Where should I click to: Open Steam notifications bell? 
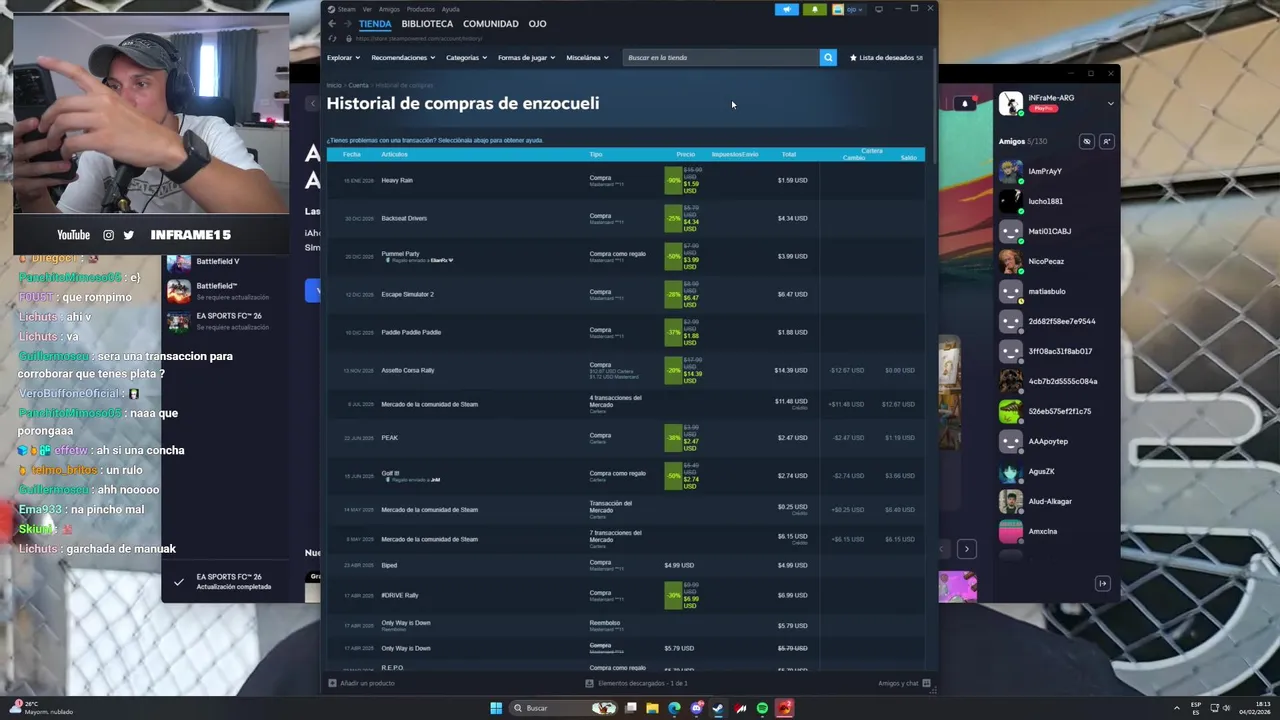click(x=814, y=9)
